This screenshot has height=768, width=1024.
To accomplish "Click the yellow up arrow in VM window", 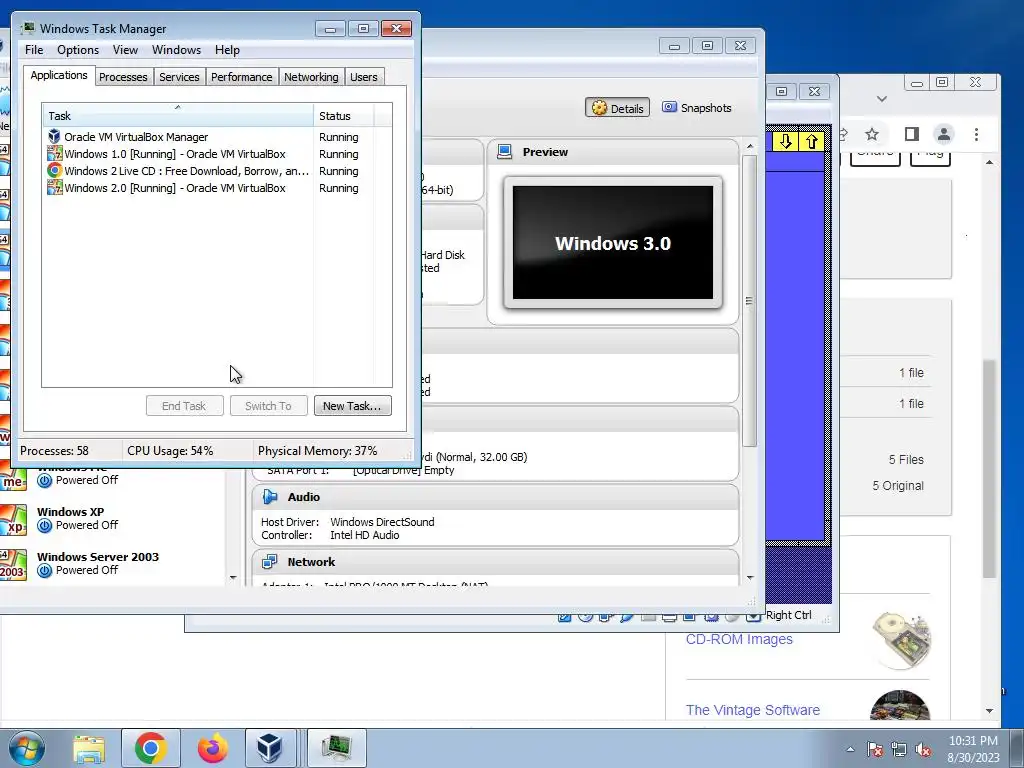I will pos(811,142).
